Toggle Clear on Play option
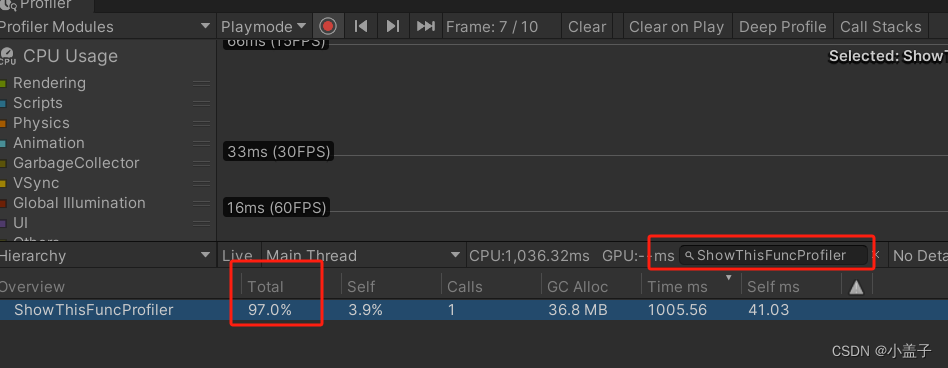 click(676, 27)
